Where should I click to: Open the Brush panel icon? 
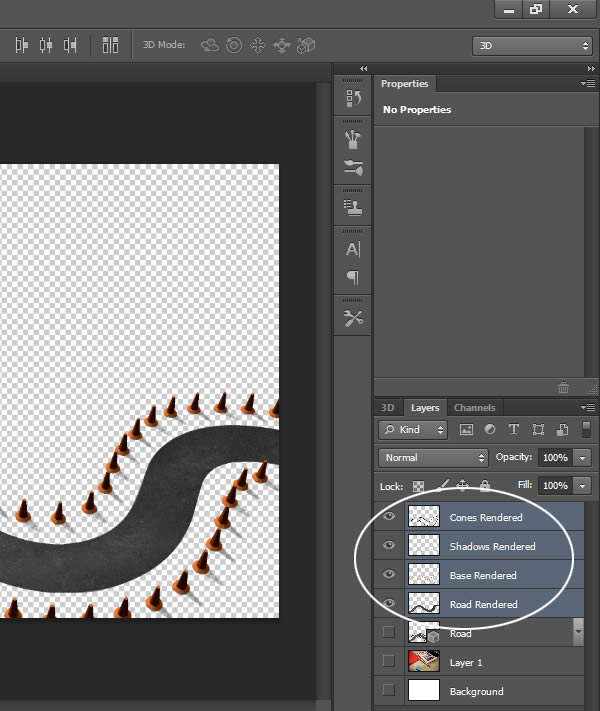(x=353, y=140)
